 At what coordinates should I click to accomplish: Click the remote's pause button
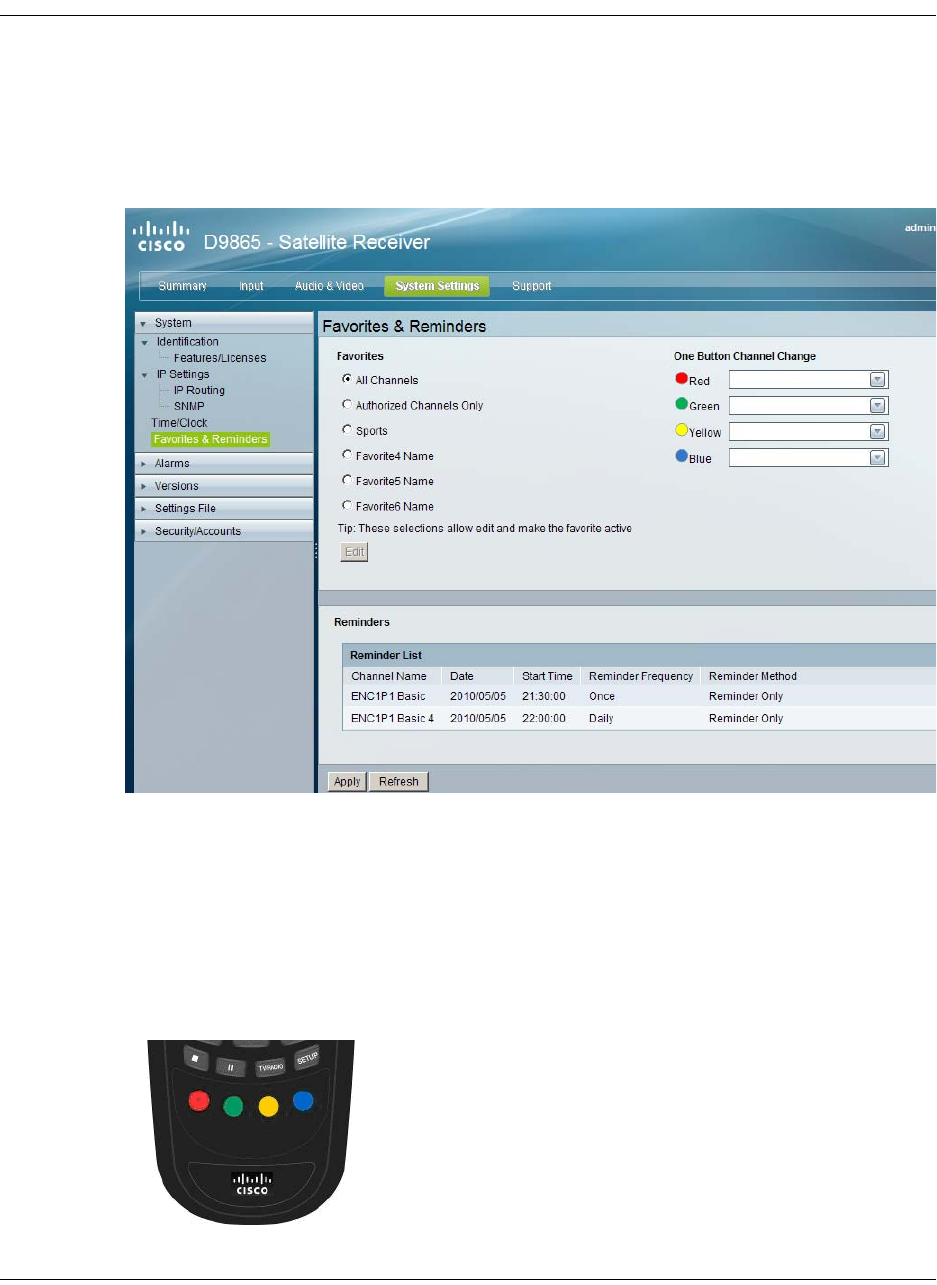(229, 1067)
